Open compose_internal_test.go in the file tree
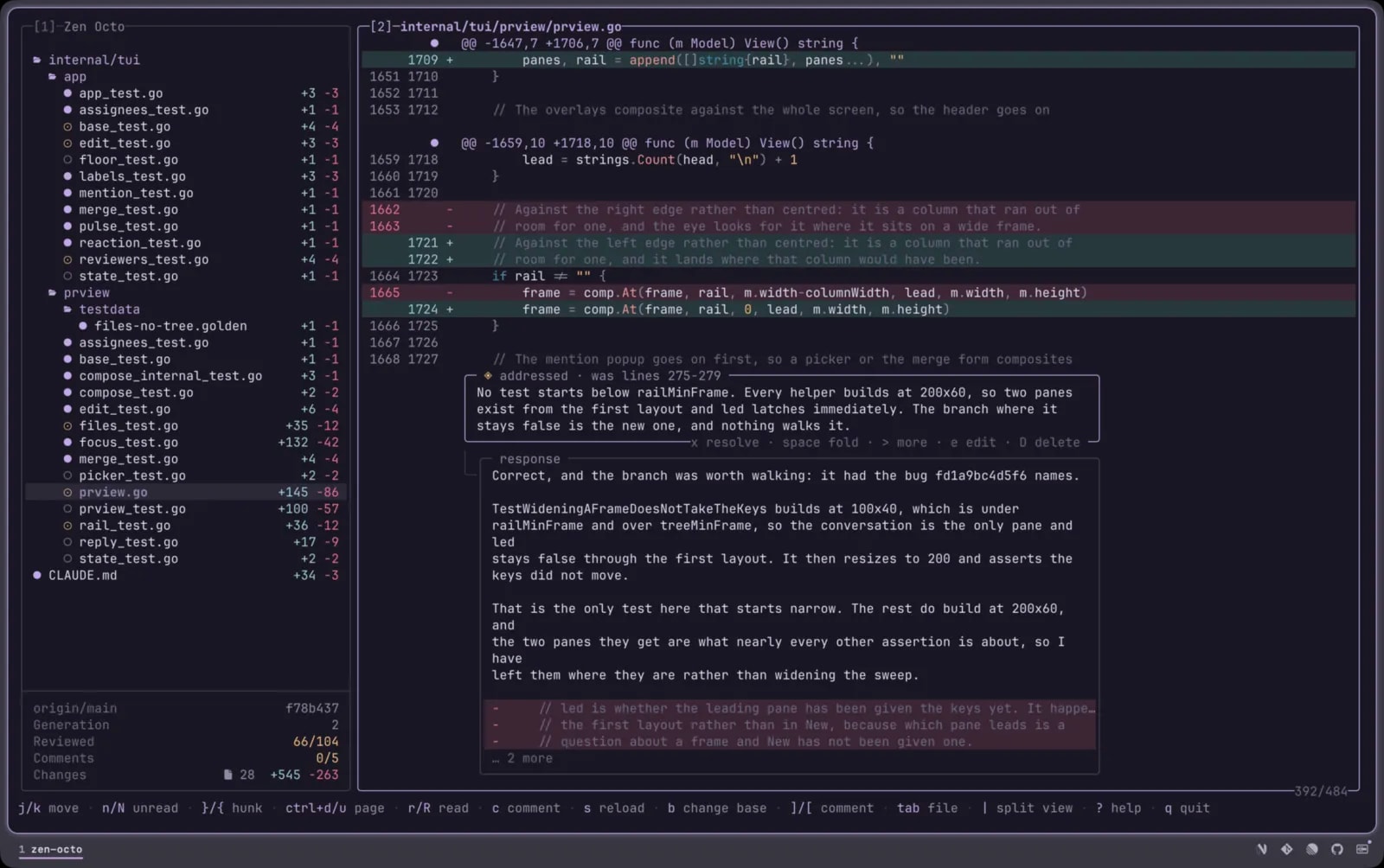1384x868 pixels. pos(170,376)
